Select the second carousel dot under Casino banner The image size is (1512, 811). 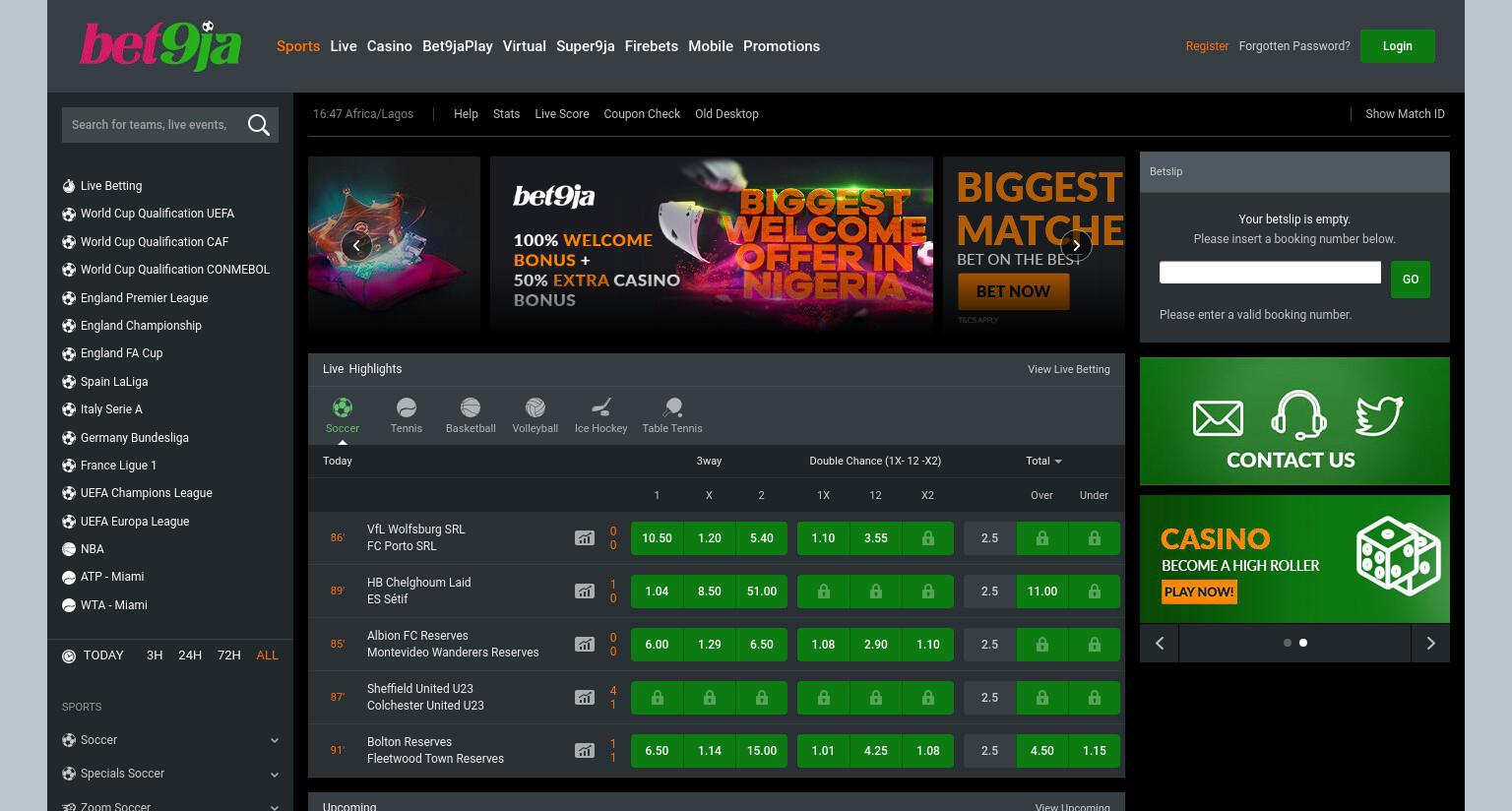(1303, 643)
